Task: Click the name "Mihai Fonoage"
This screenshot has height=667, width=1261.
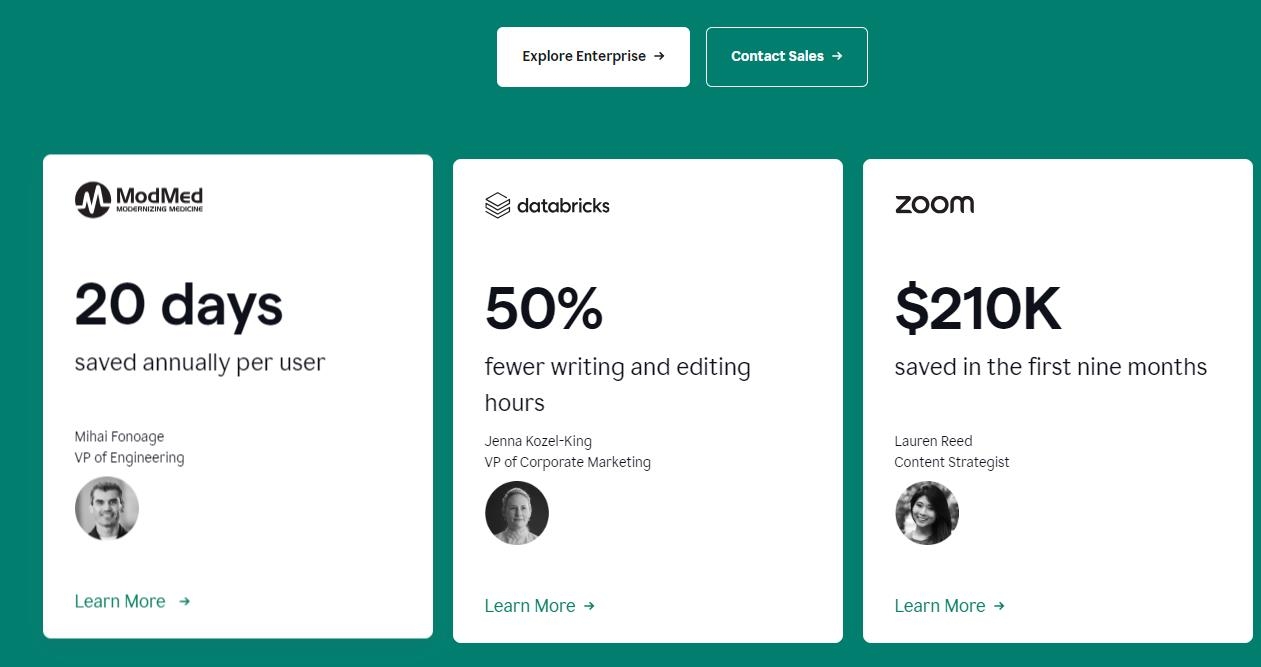Action: coord(119,436)
